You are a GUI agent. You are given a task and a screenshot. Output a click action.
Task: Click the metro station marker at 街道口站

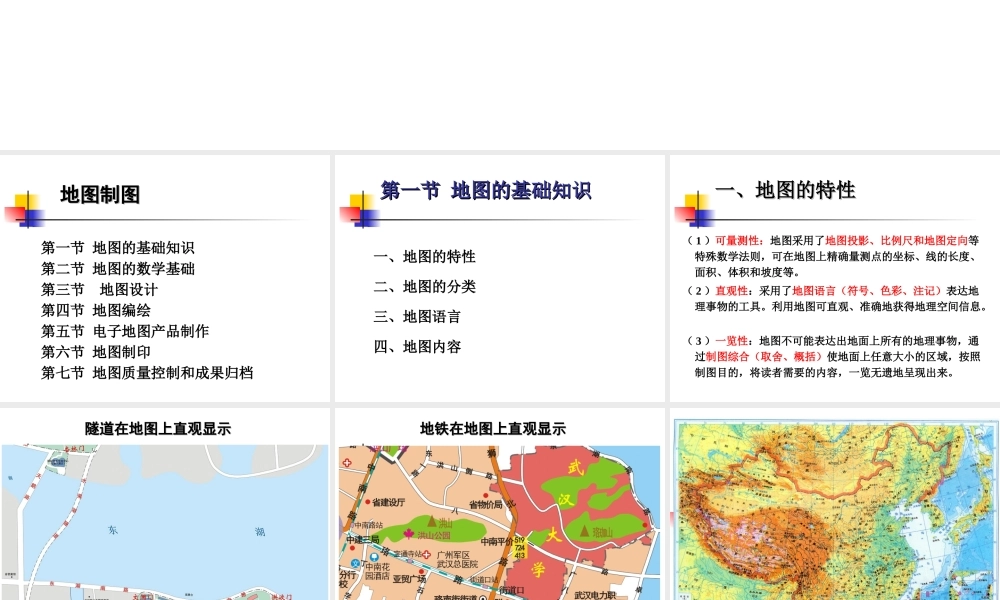486,586
